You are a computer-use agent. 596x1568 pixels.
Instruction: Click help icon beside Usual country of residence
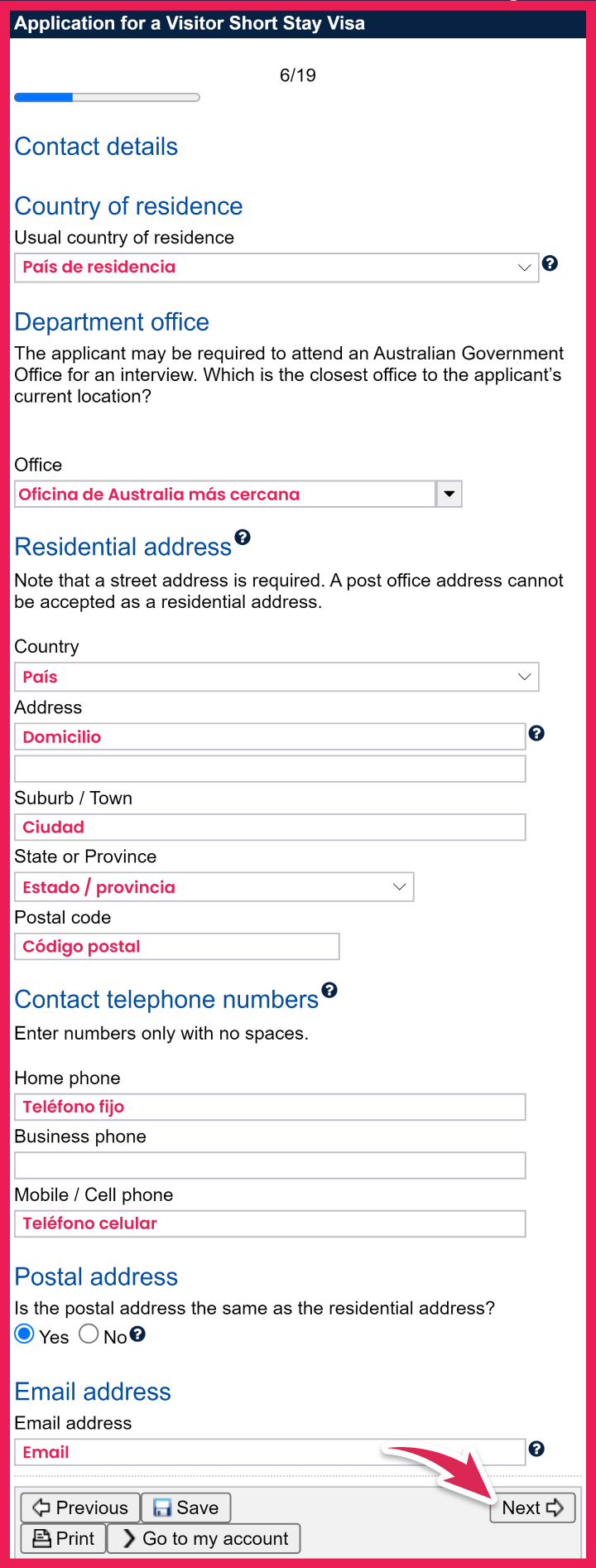550,263
